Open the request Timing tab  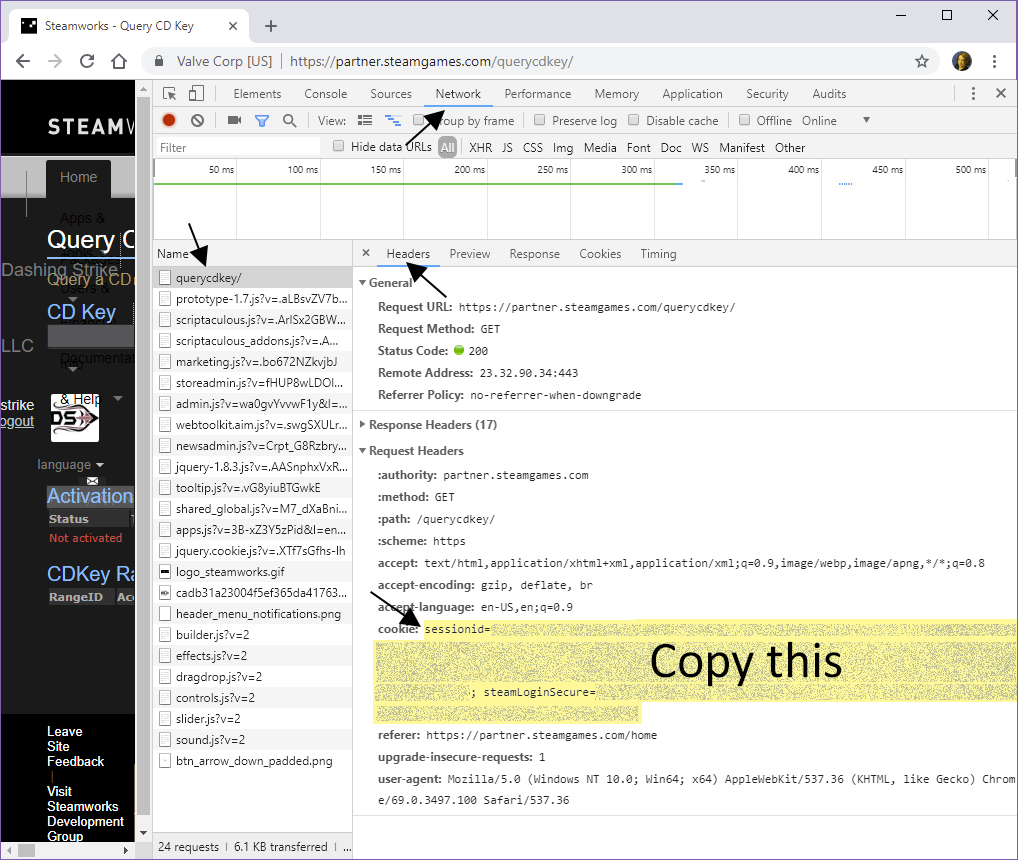click(658, 254)
